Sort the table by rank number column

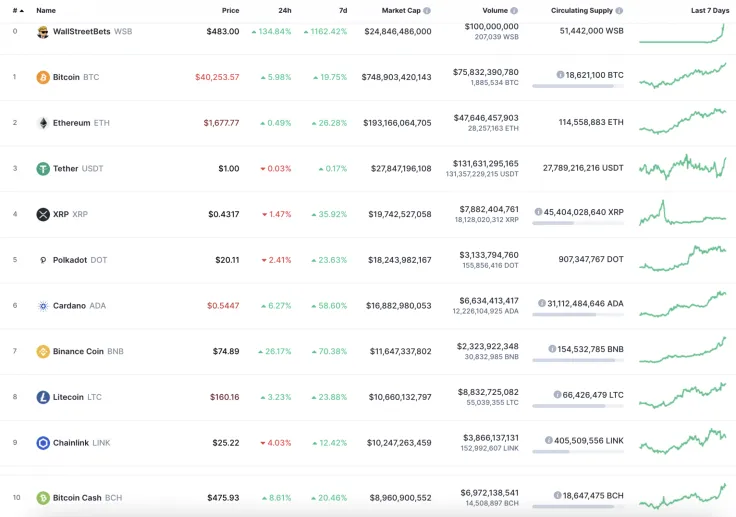[17, 10]
